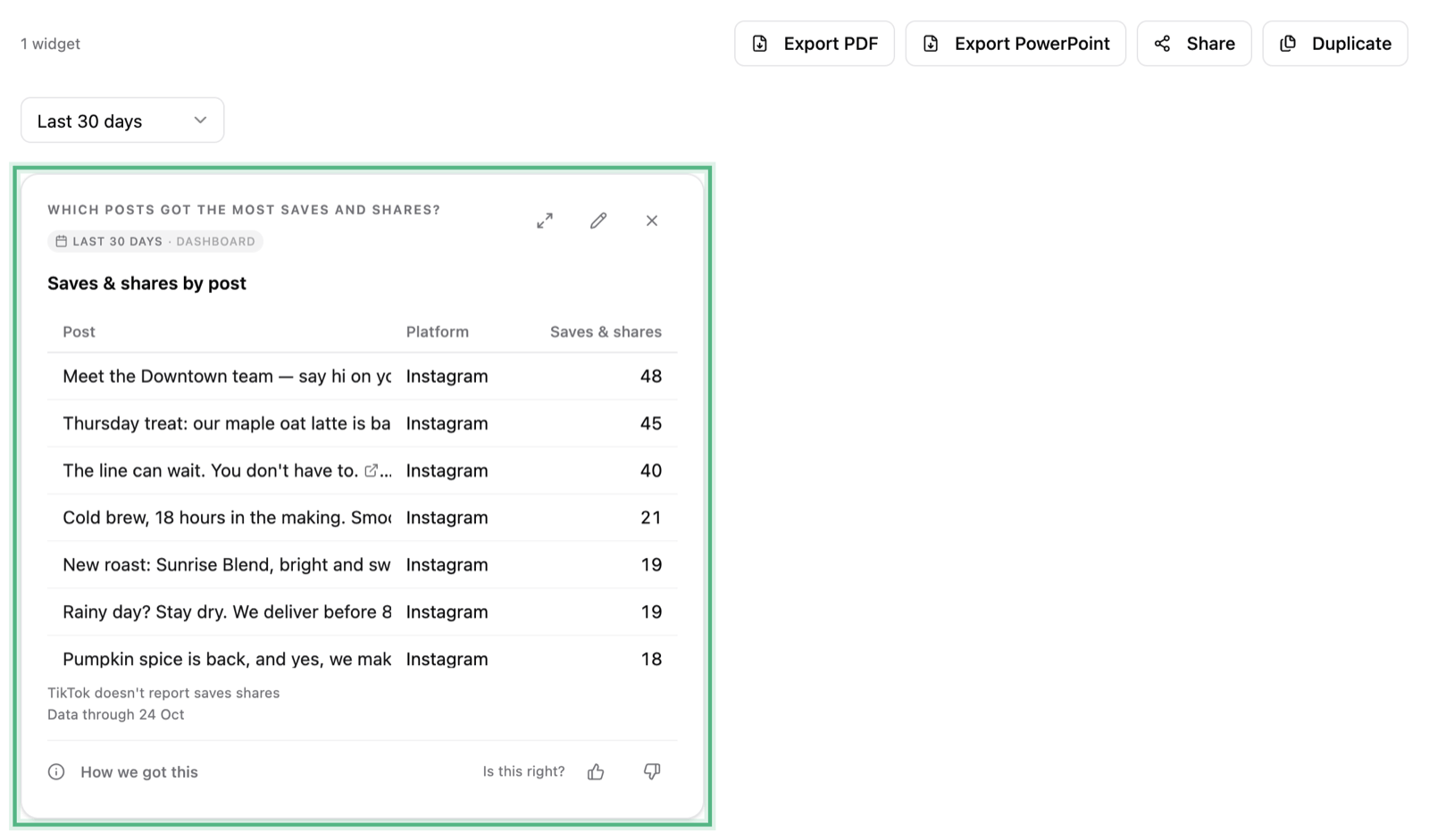1429x840 pixels.
Task: Click the value 21 in the table
Action: pos(651,518)
